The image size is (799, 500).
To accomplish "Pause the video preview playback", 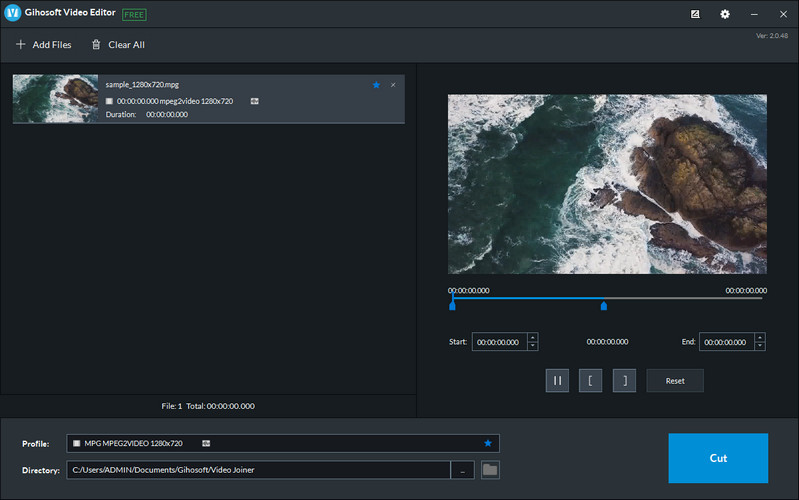I will [557, 380].
